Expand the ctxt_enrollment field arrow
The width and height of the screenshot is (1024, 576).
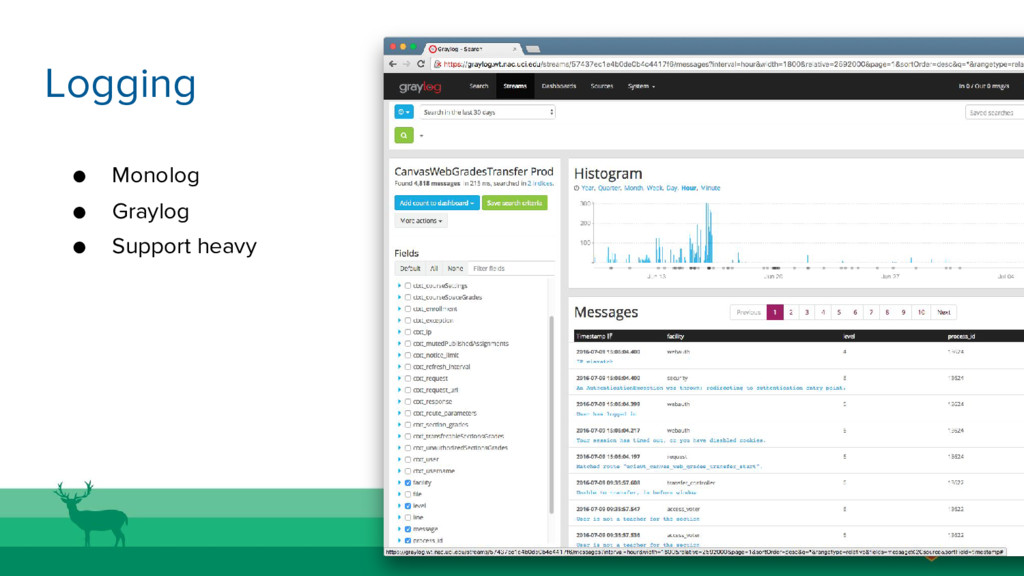click(399, 309)
